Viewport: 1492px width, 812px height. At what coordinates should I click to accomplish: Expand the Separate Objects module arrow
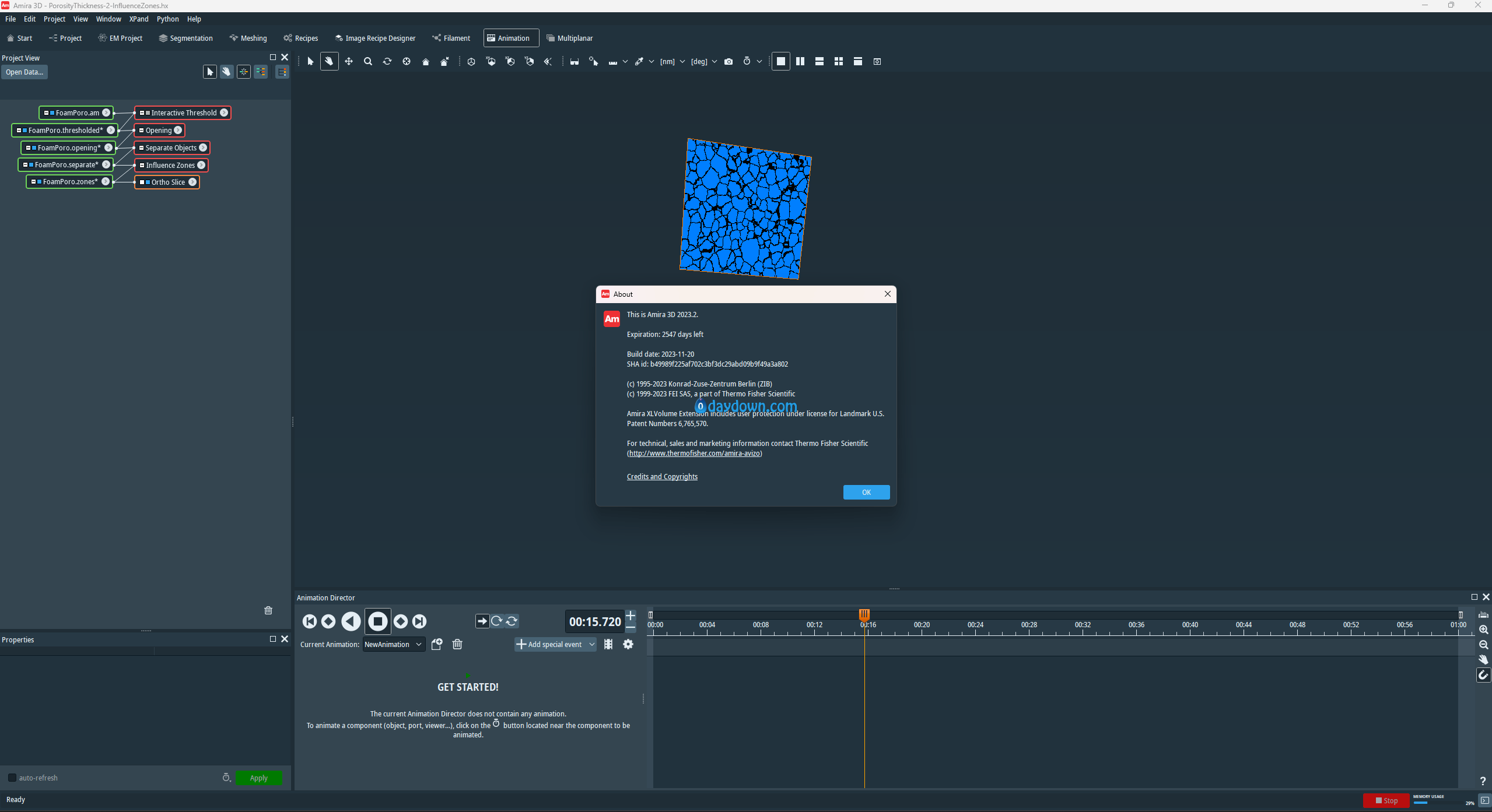click(203, 148)
